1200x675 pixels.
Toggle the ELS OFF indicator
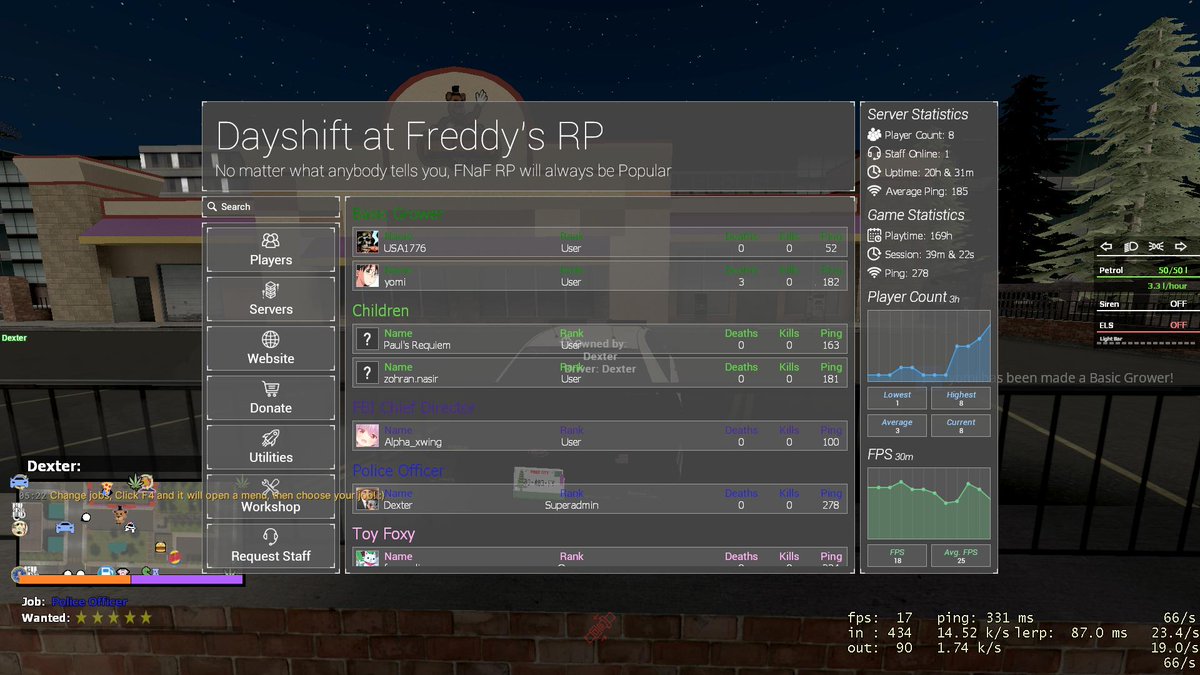click(1178, 325)
